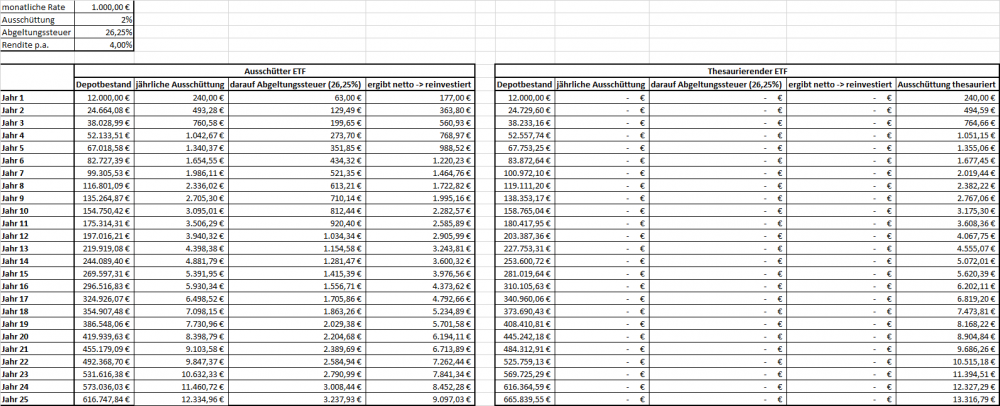The height and width of the screenshot is (406, 1000).
Task: Select Ausschüttung thesauriert column header
Action: point(947,84)
